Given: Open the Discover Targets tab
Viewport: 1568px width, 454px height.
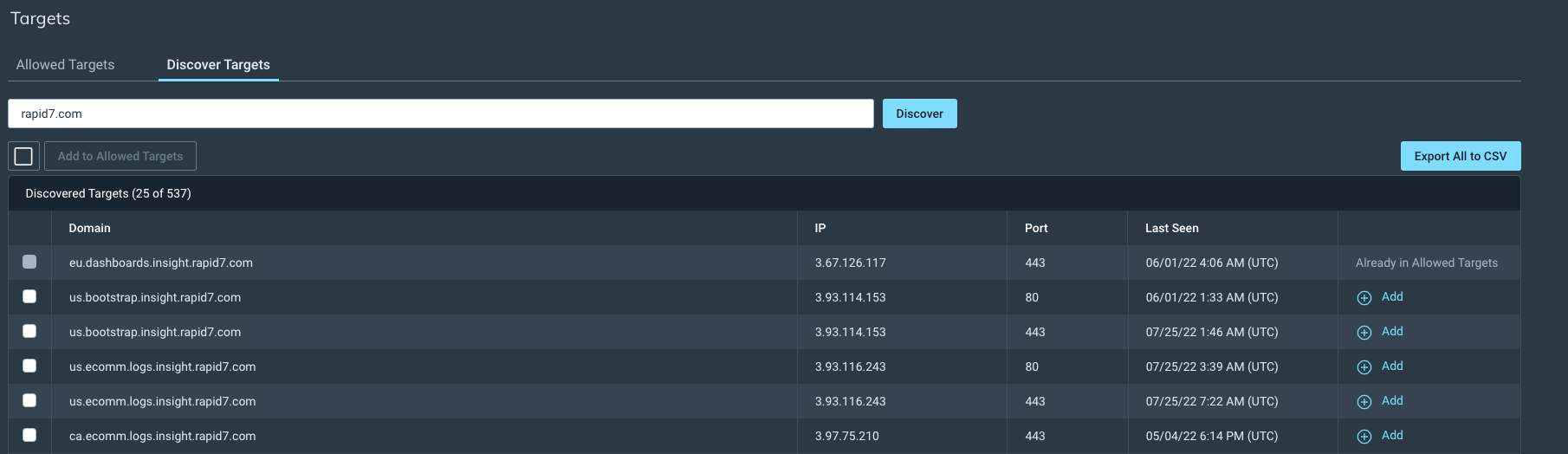Looking at the screenshot, I should coord(218,65).
